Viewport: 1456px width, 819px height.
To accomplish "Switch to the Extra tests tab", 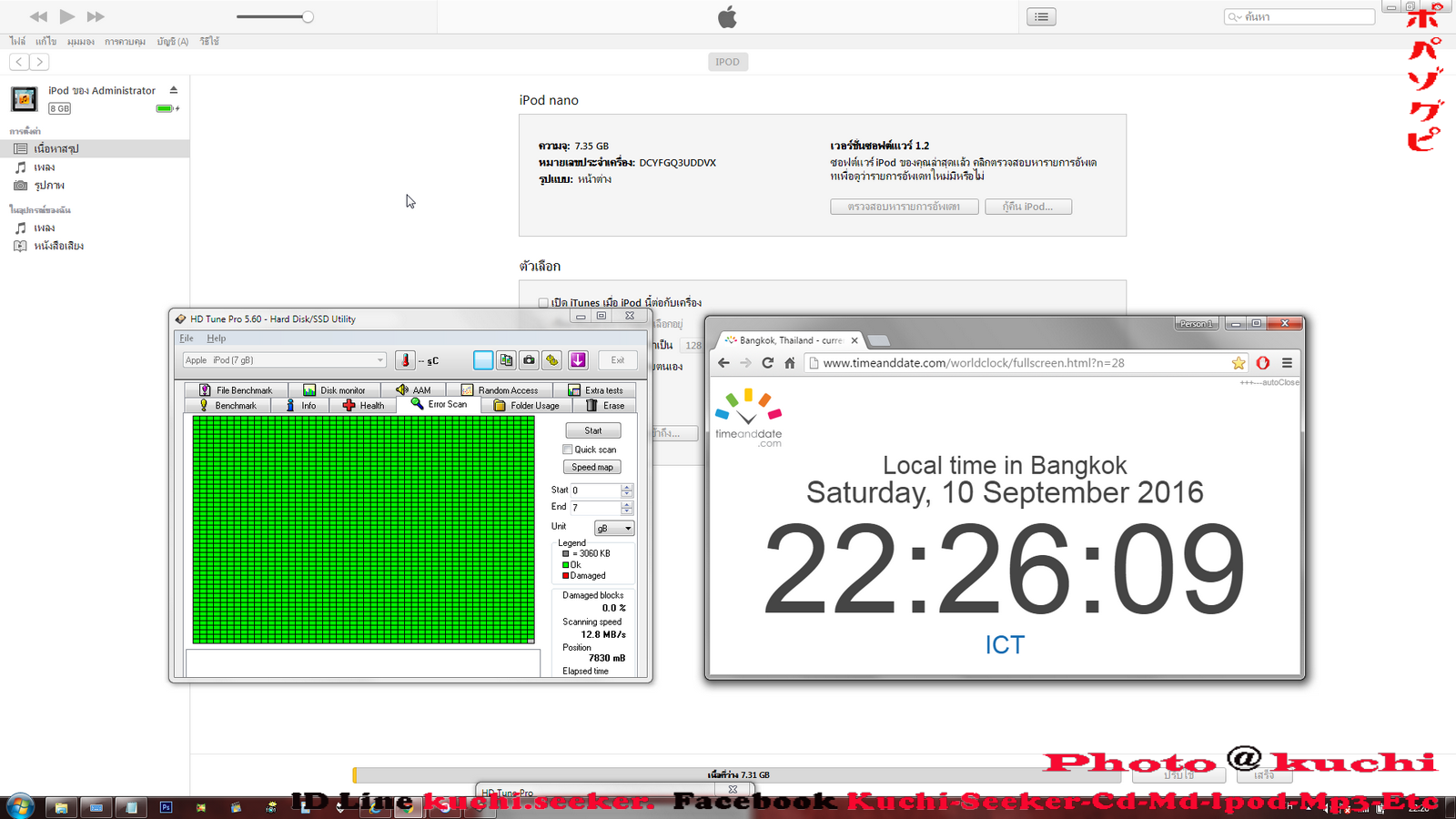I will pyautogui.click(x=595, y=390).
